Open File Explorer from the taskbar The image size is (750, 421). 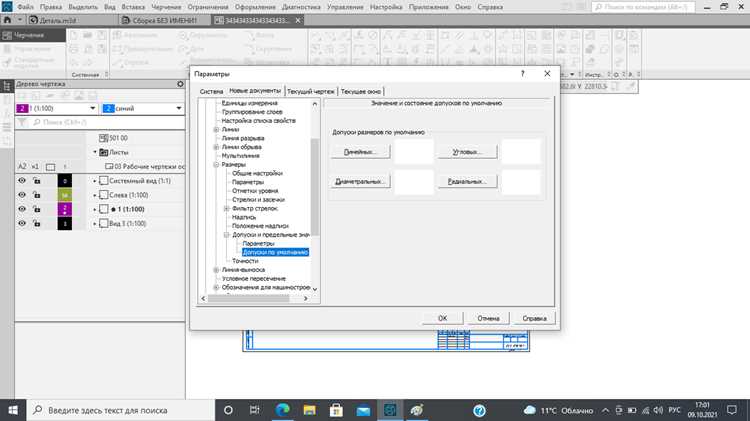coord(309,410)
